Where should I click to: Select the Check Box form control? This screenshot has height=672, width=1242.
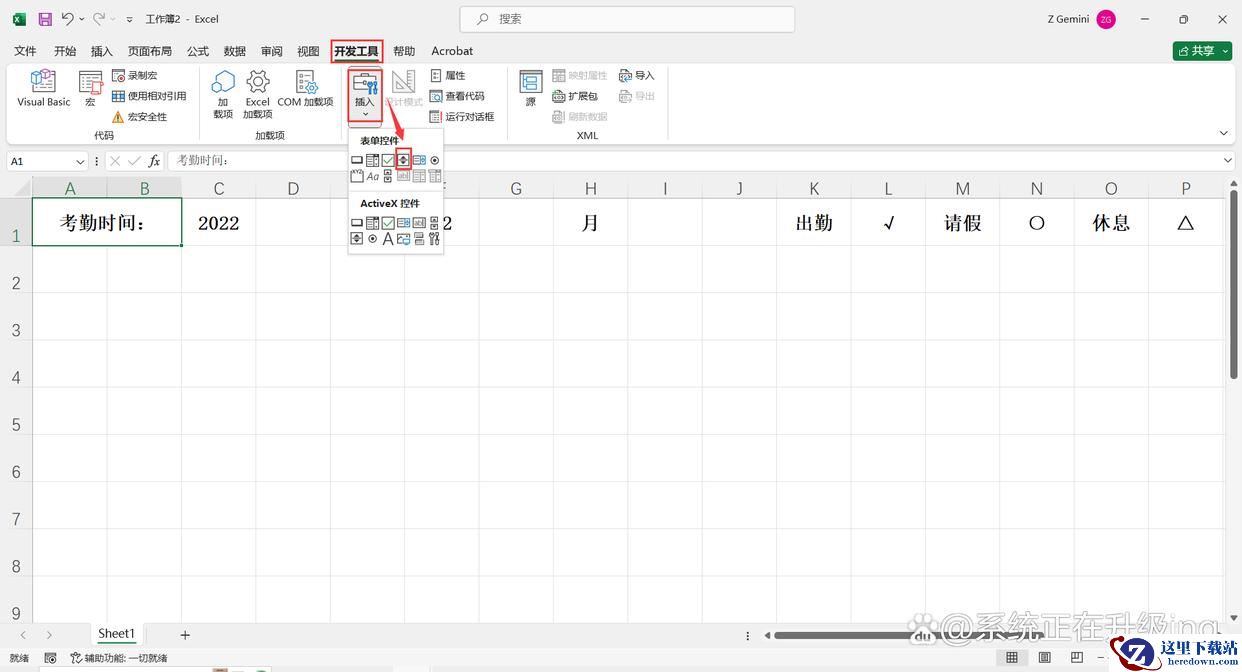coord(388,160)
